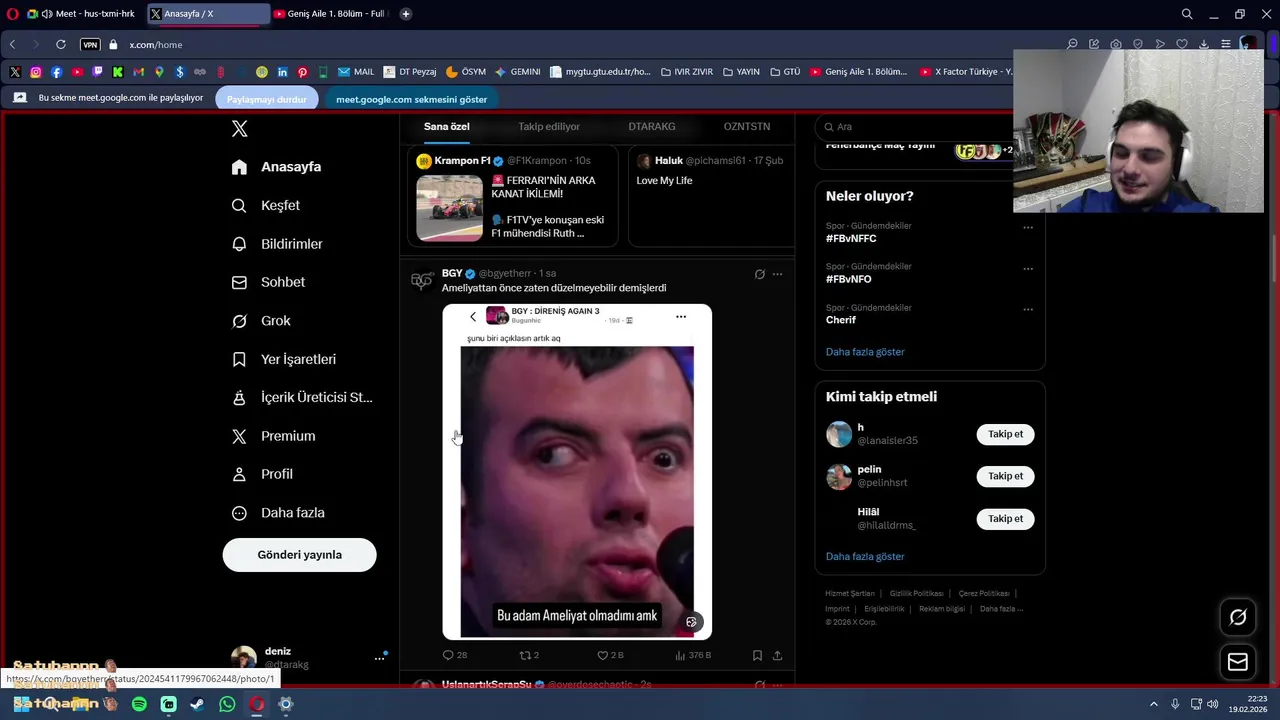This screenshot has height=720, width=1280.
Task: Open Premium in sidebar
Action: tap(273, 436)
